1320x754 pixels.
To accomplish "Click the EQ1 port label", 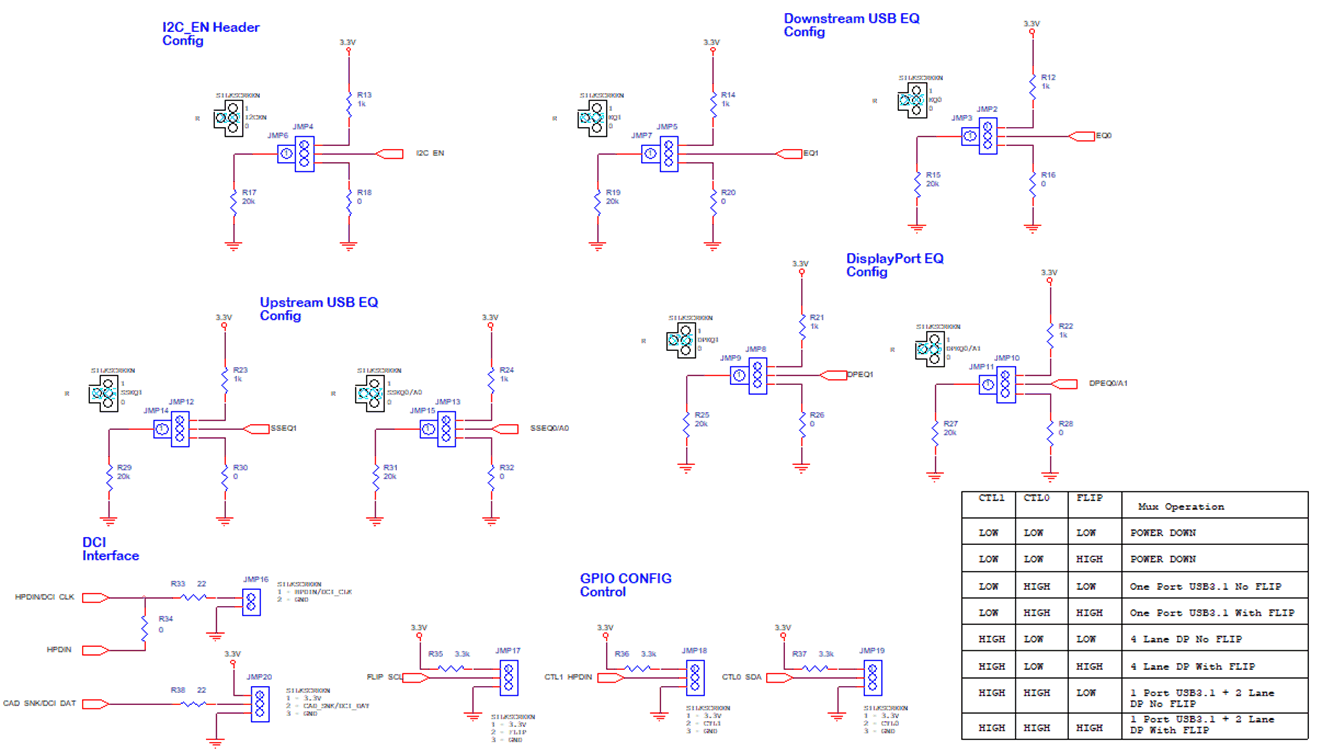I will (x=811, y=154).
